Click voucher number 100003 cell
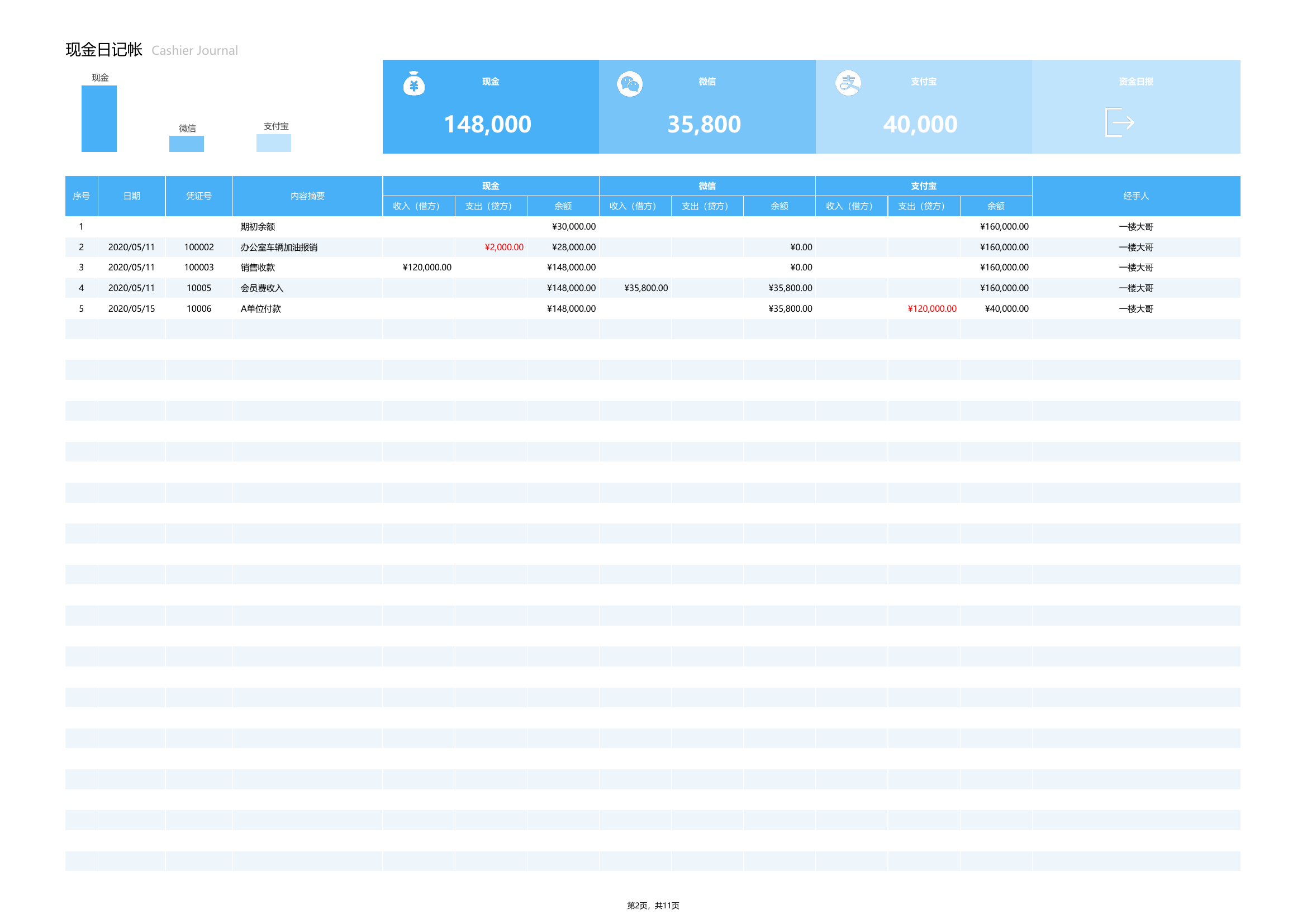This screenshot has width=1307, height=924. tap(199, 267)
